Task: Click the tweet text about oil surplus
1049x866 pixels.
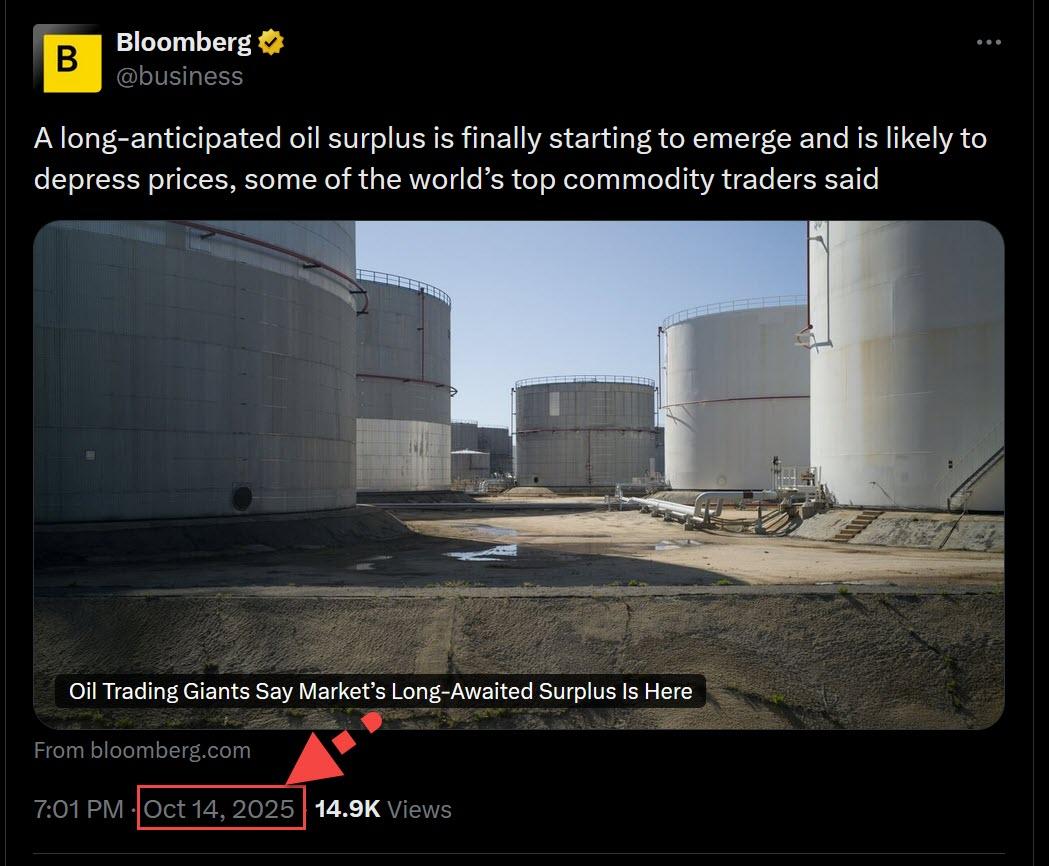Action: click(x=510, y=159)
